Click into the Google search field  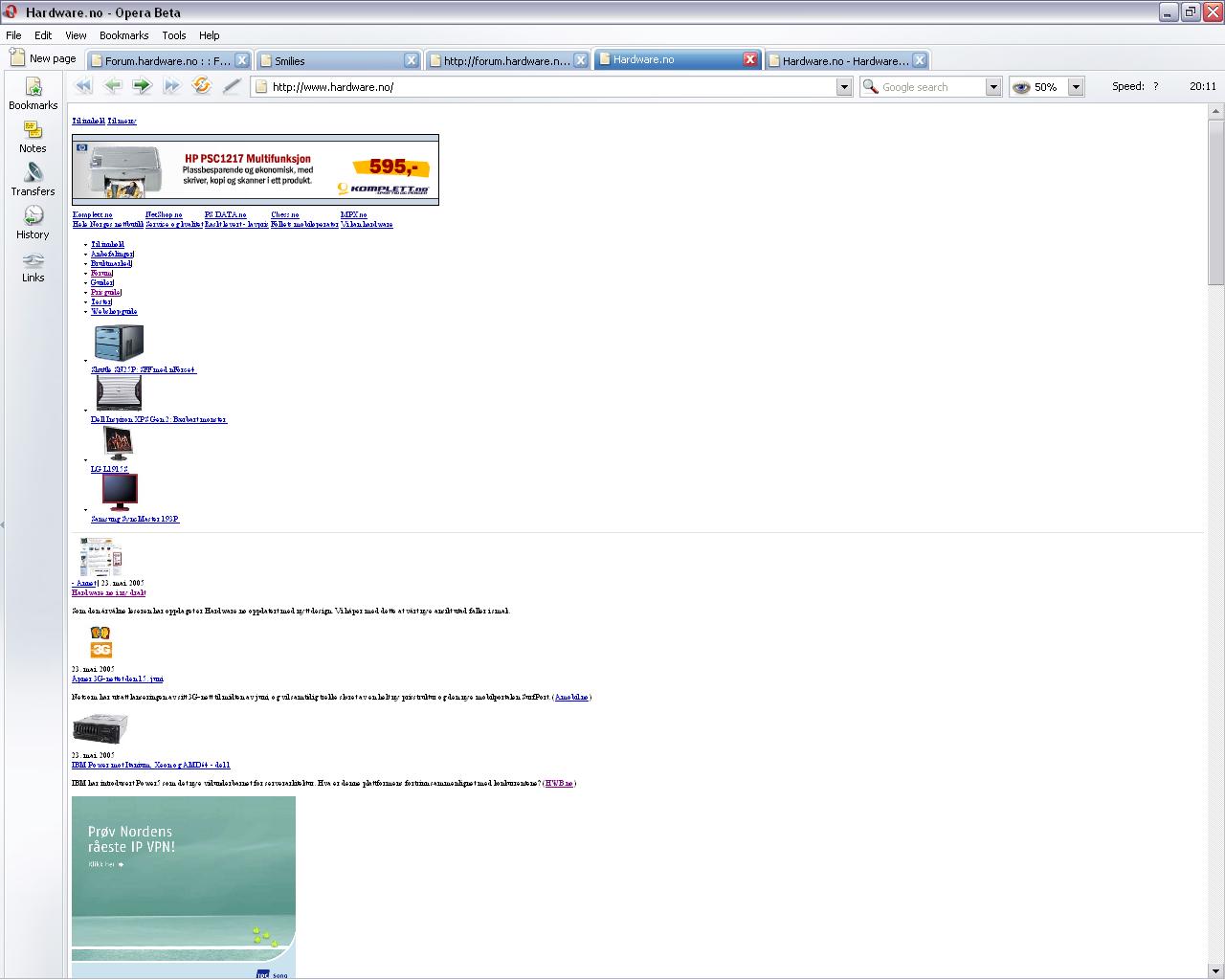[932, 87]
